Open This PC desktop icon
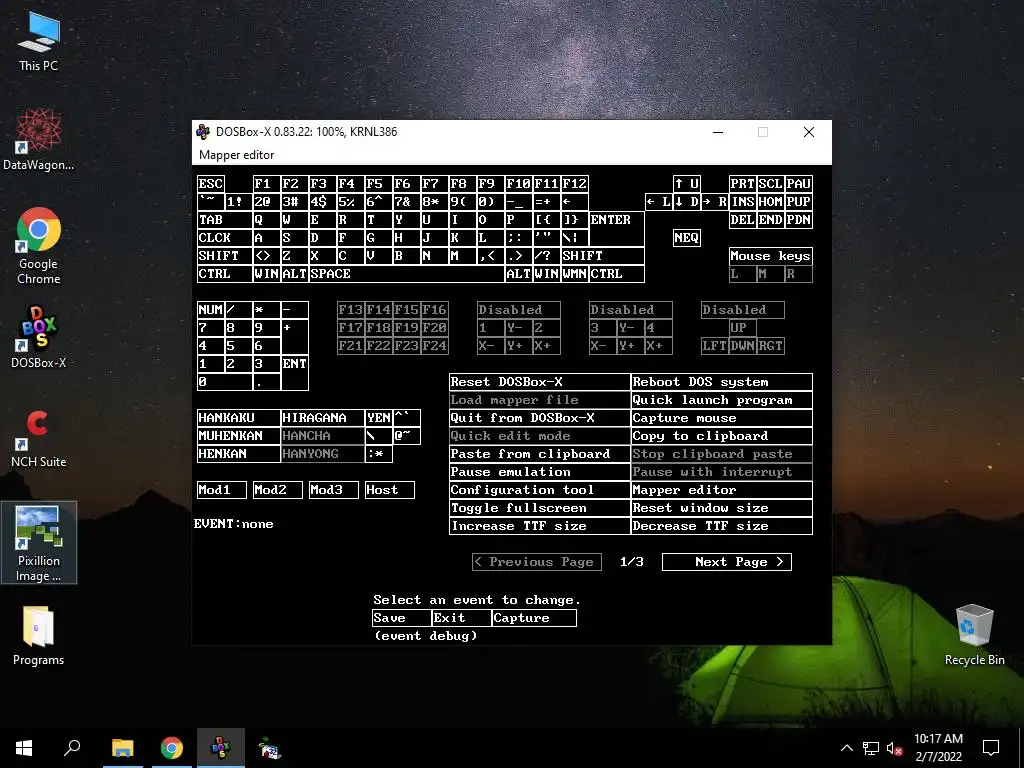 (x=39, y=42)
